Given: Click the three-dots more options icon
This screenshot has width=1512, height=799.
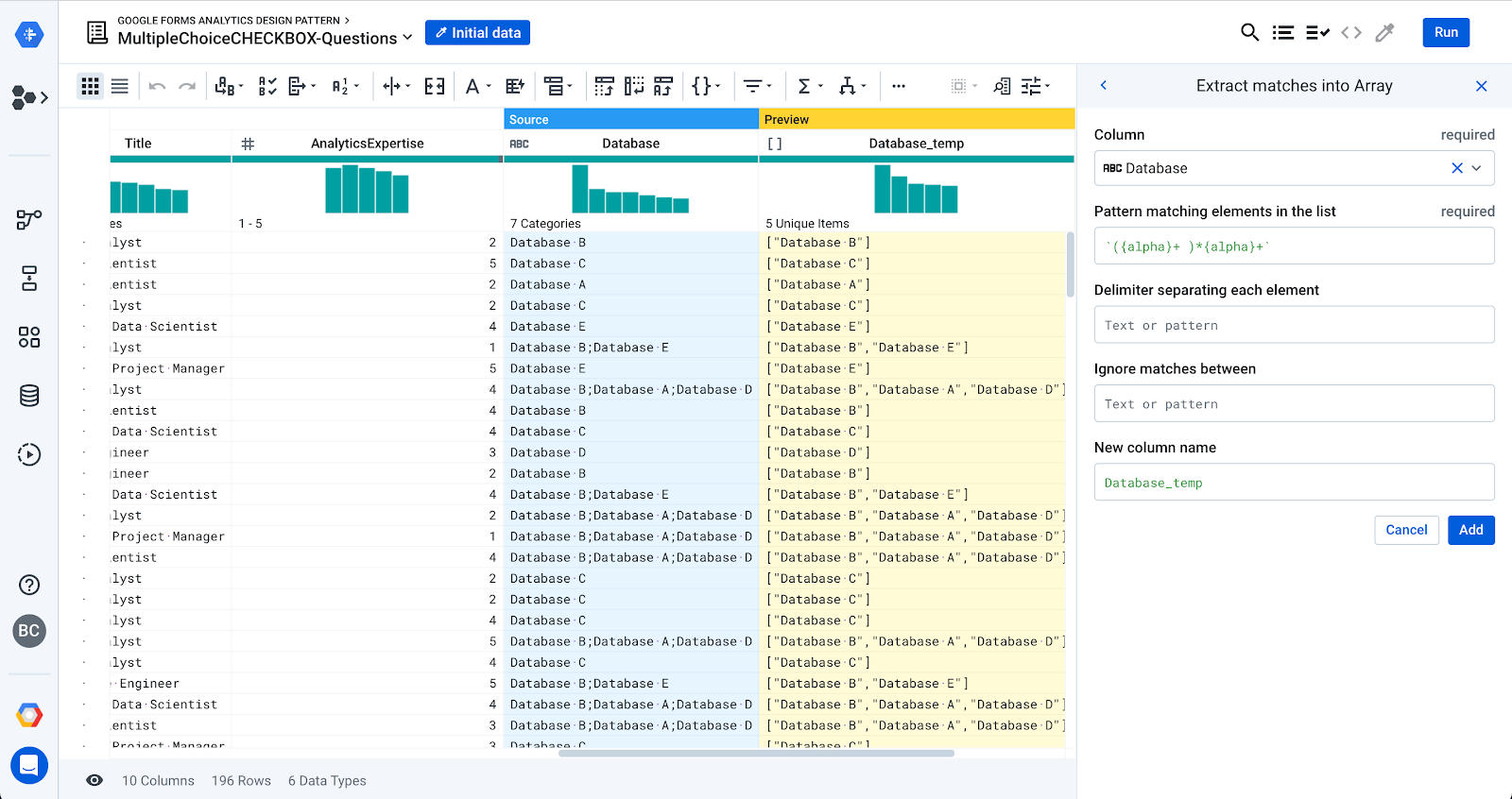Looking at the screenshot, I should pyautogui.click(x=899, y=87).
